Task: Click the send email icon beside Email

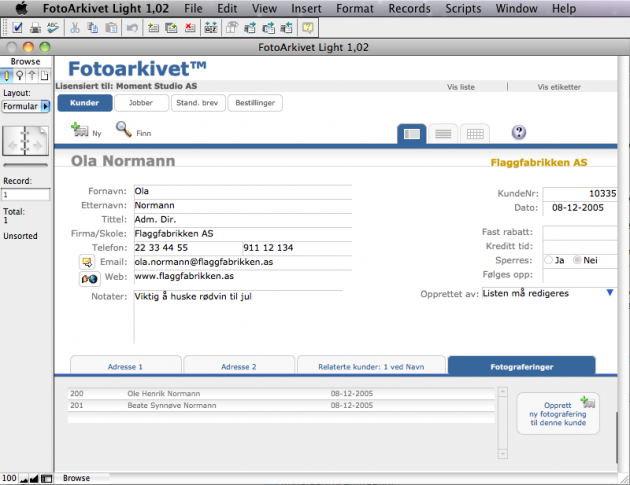Action: pyautogui.click(x=87, y=262)
